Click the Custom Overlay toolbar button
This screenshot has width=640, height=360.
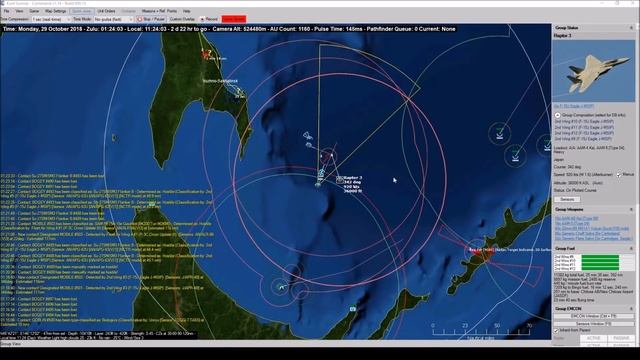(x=182, y=19)
